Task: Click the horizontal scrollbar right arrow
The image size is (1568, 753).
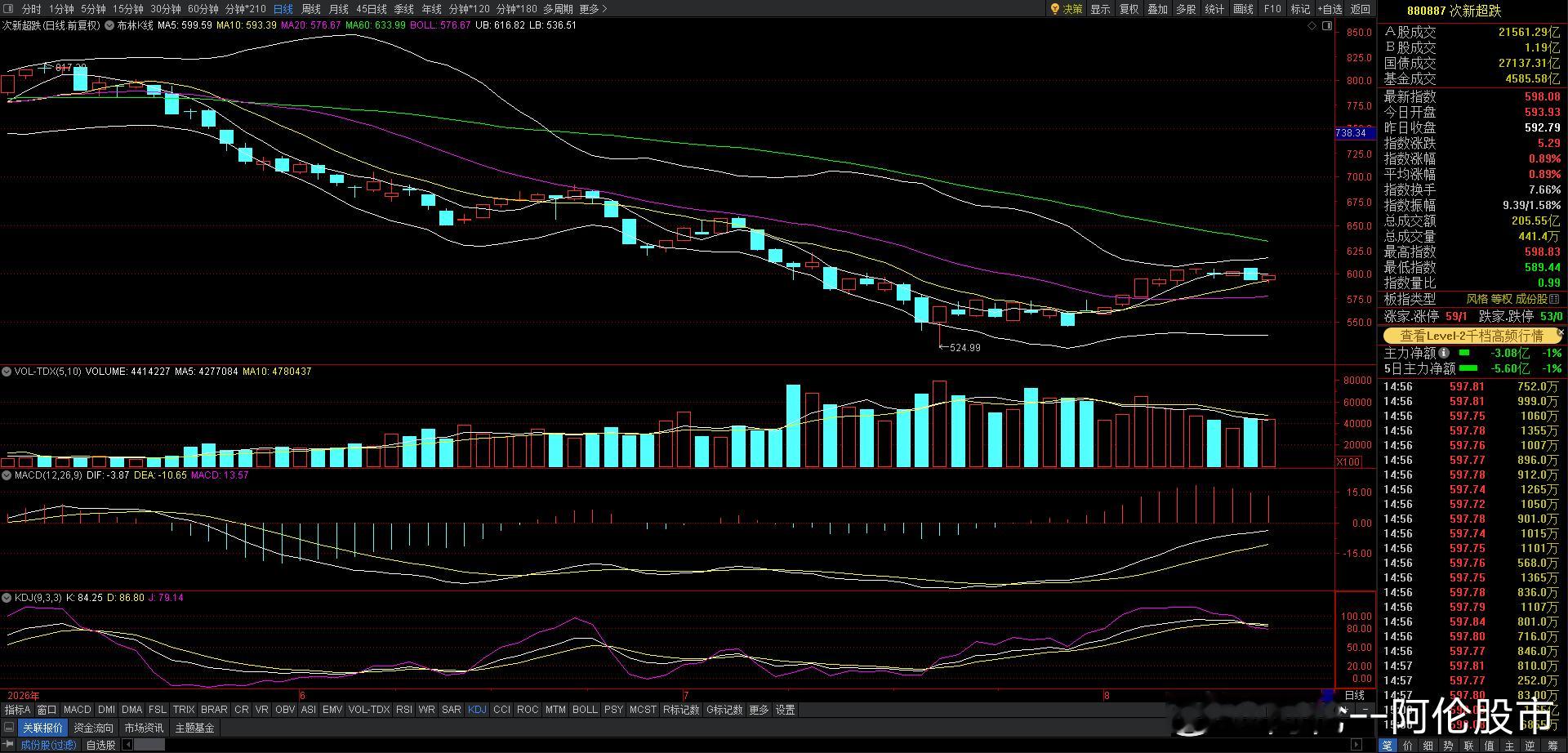Action: 1357,745
